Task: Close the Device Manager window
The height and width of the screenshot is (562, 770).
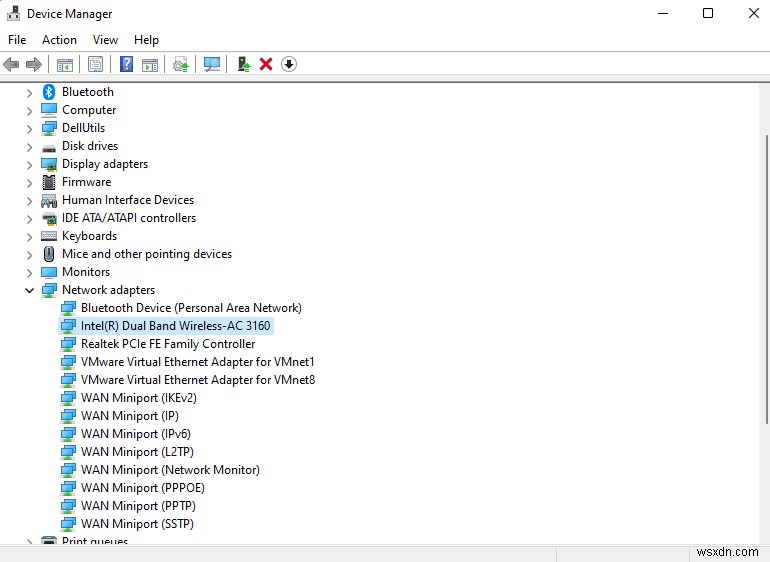Action: click(753, 13)
